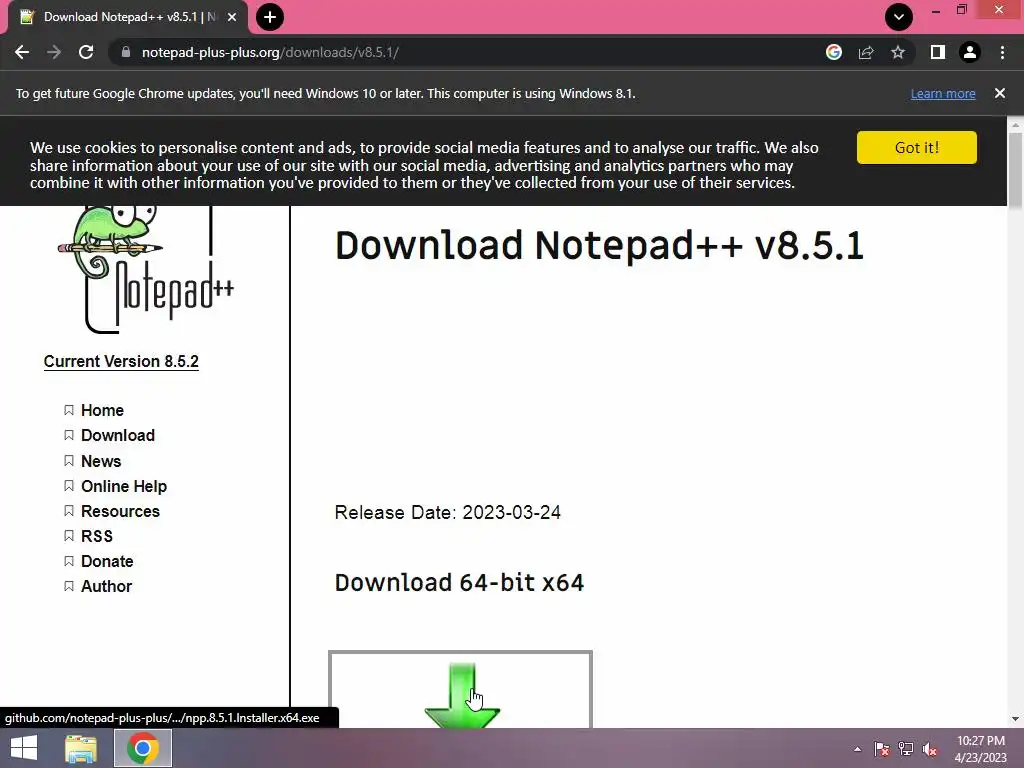Dismiss the Chrome update notification bar

tap(999, 93)
